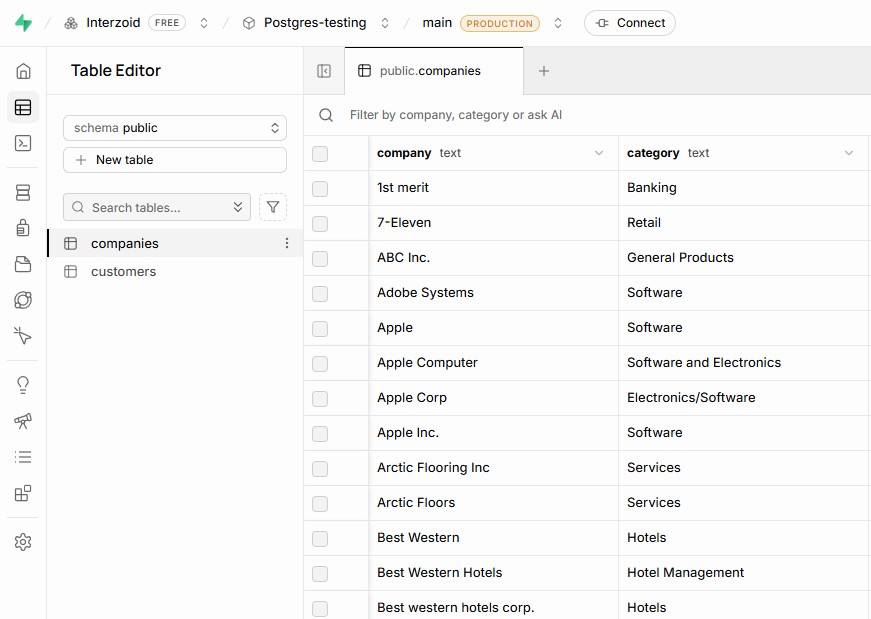The image size is (871, 619).
Task: Open the Integrations sidebar icon
Action: tap(23, 493)
